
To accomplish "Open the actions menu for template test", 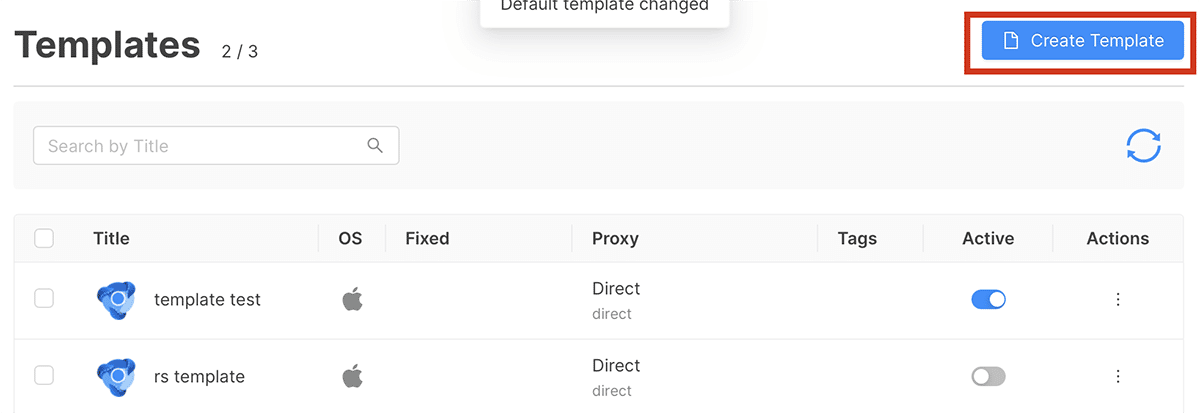I will [x=1118, y=299].
